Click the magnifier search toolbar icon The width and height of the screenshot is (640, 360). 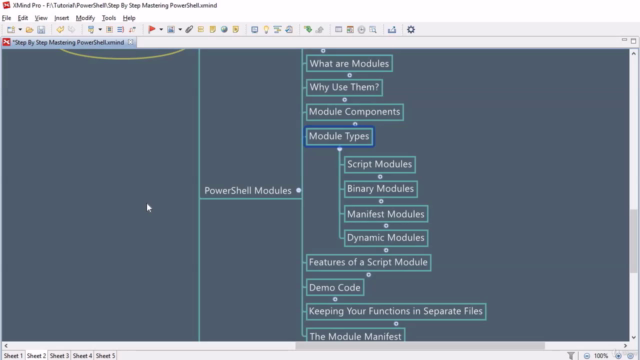pos(373,29)
